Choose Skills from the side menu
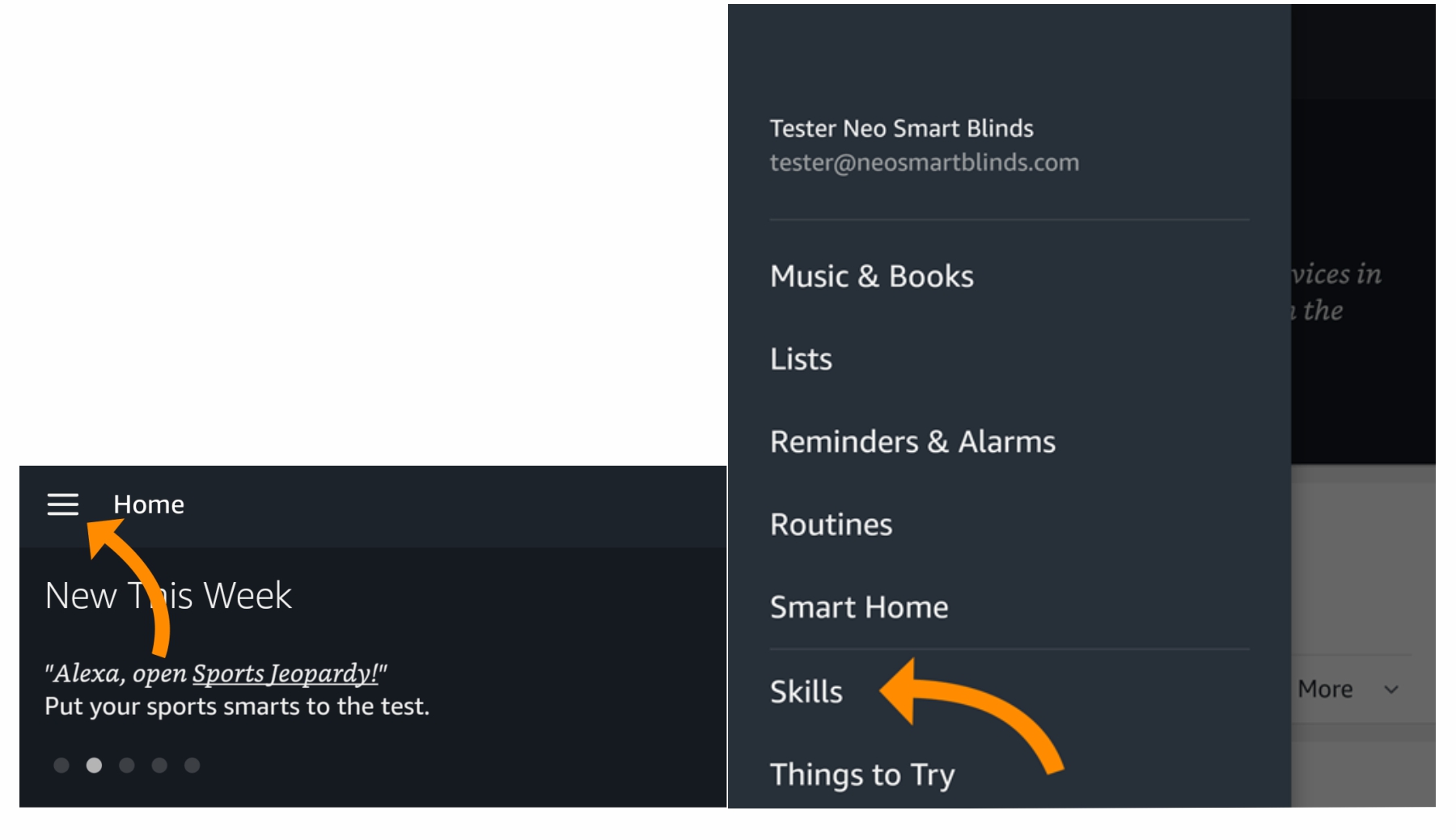1456x840 pixels. pos(806,692)
